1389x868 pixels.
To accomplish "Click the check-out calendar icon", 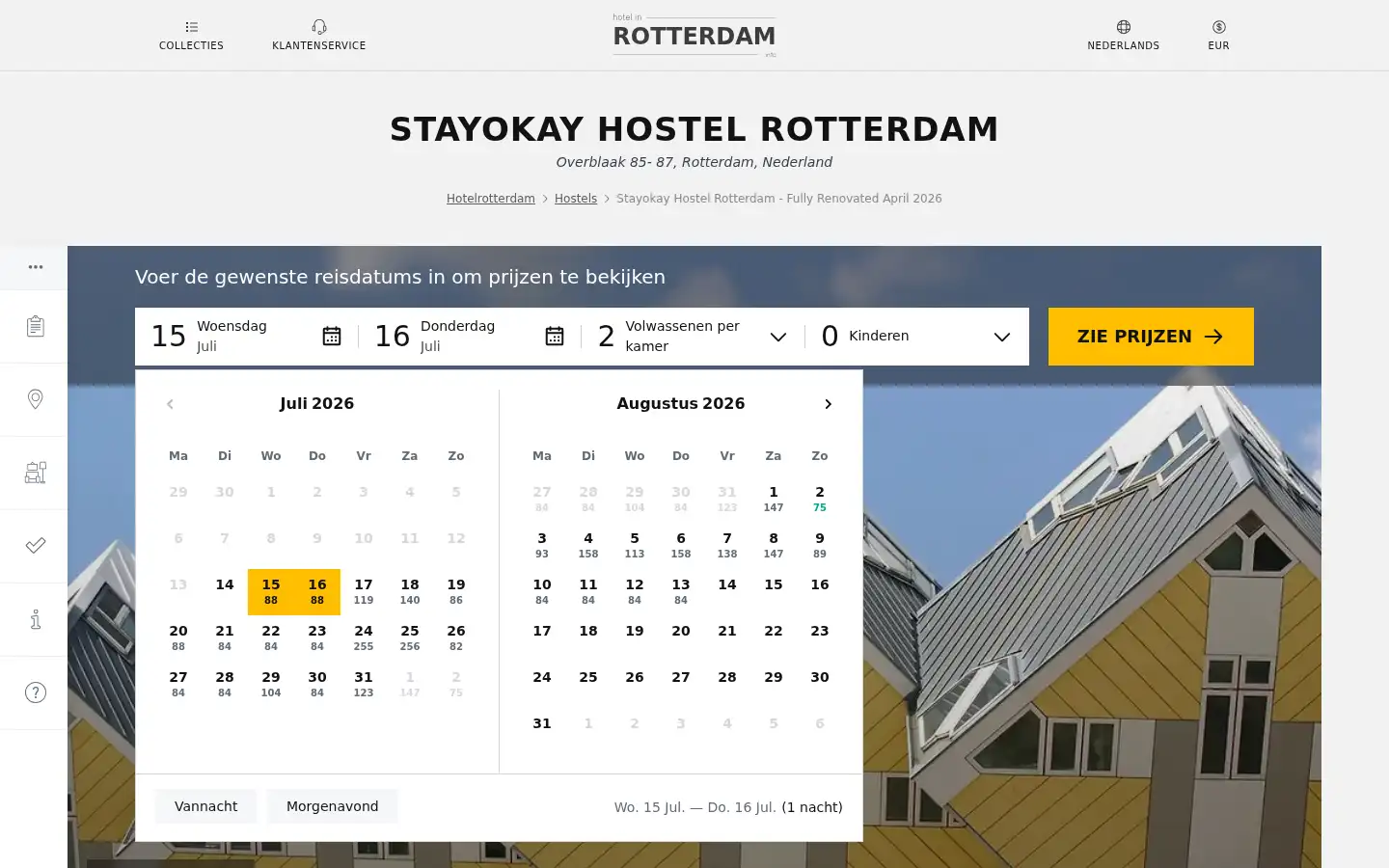I will (555, 336).
